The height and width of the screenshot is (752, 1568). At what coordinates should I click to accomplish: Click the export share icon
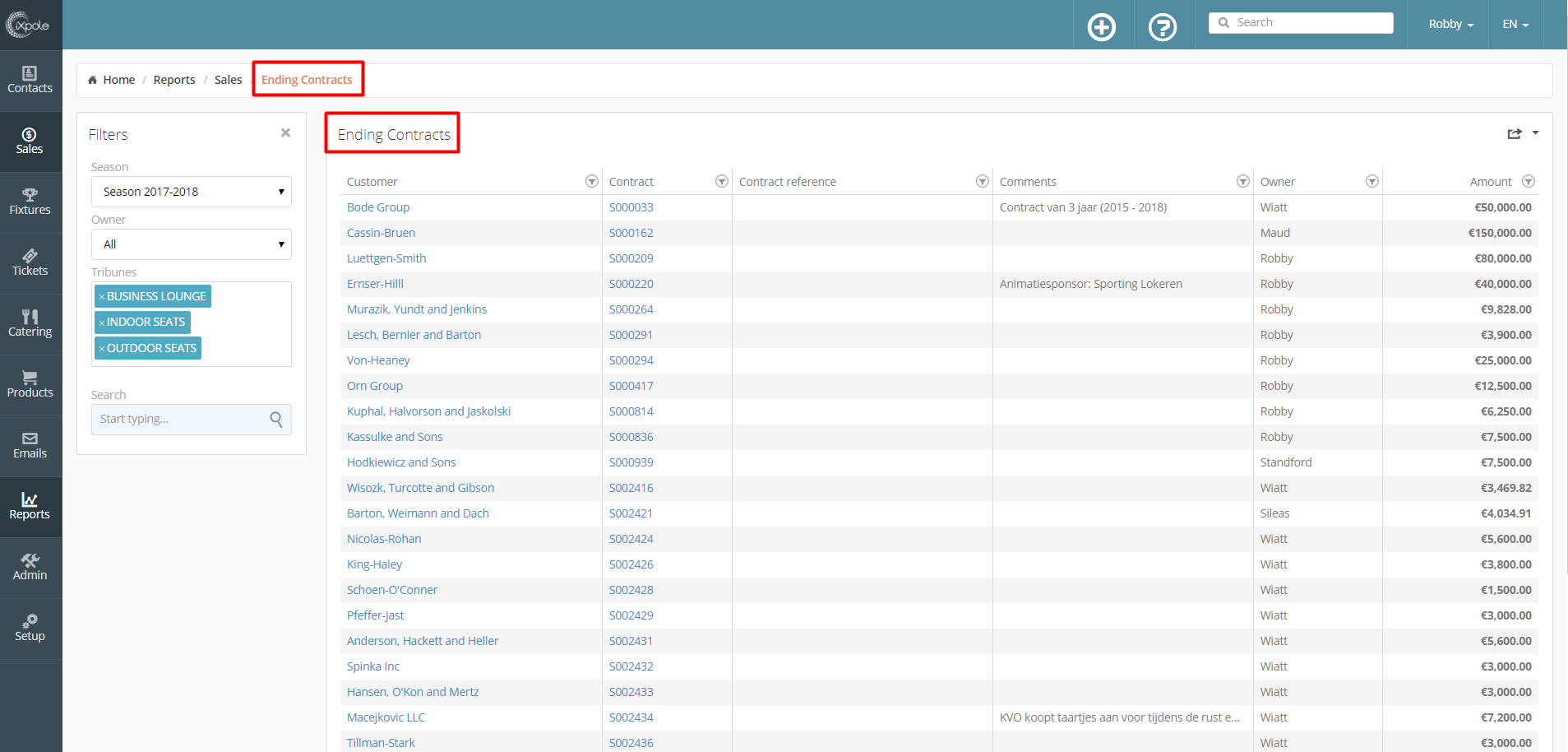coord(1515,133)
